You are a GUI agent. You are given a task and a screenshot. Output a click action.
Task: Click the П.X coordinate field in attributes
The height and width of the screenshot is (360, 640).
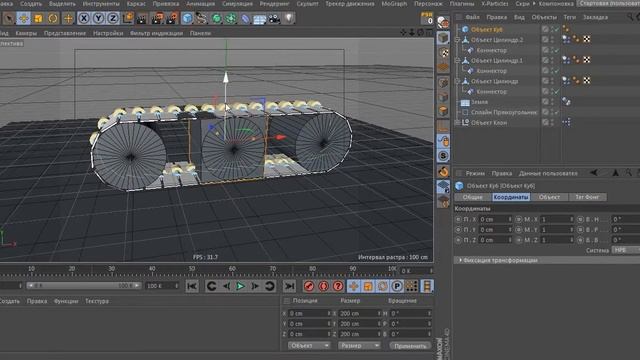[x=495, y=219]
